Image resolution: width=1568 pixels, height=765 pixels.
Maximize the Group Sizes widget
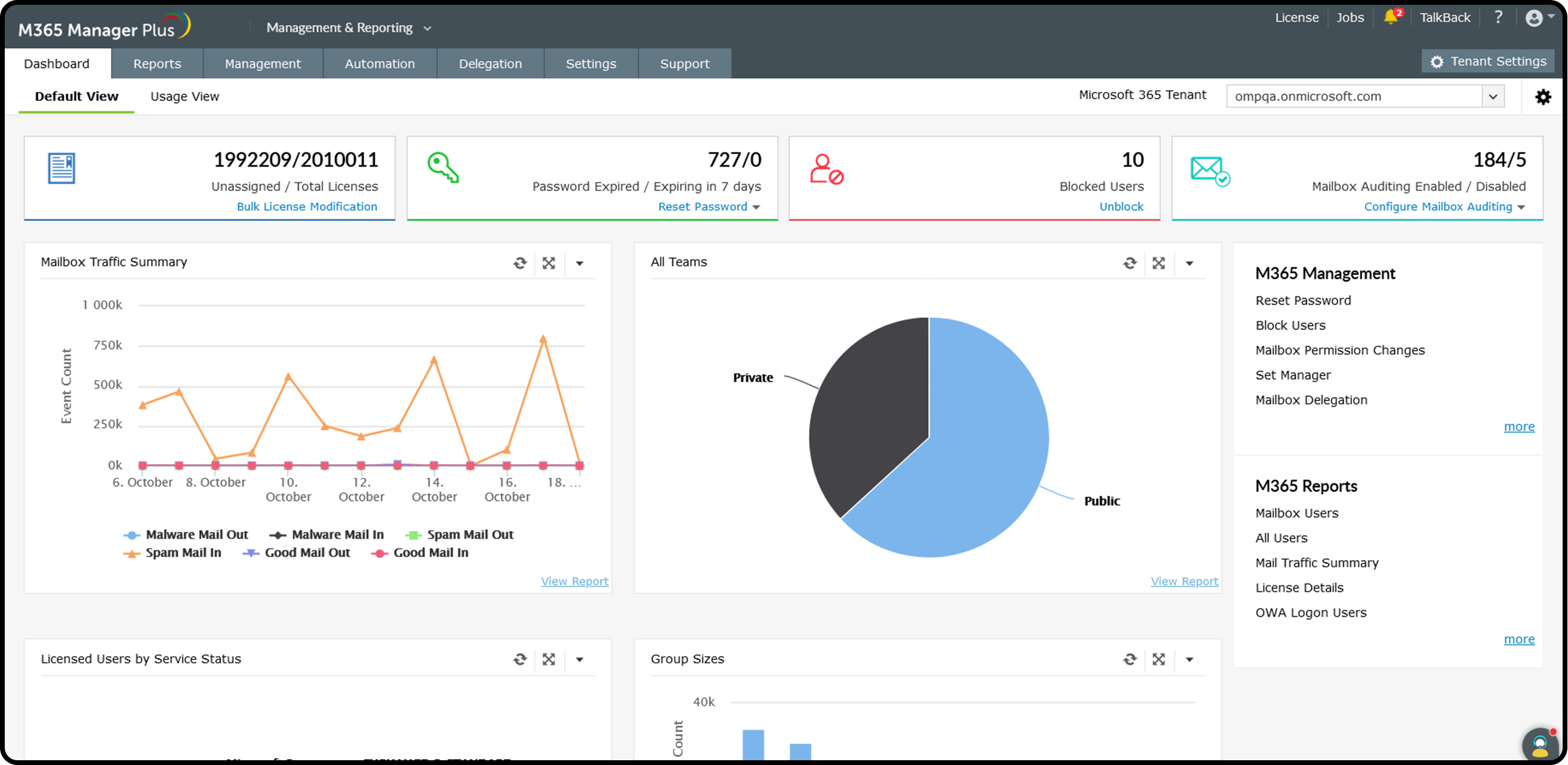click(1159, 659)
